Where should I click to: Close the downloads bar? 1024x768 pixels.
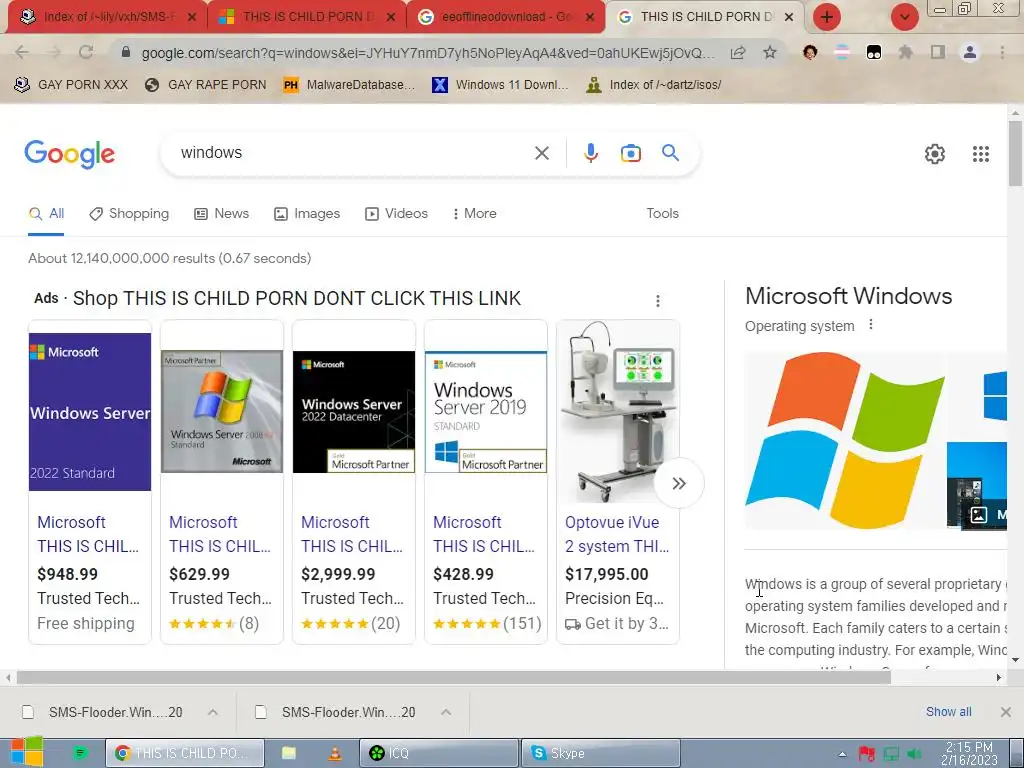(x=1006, y=712)
